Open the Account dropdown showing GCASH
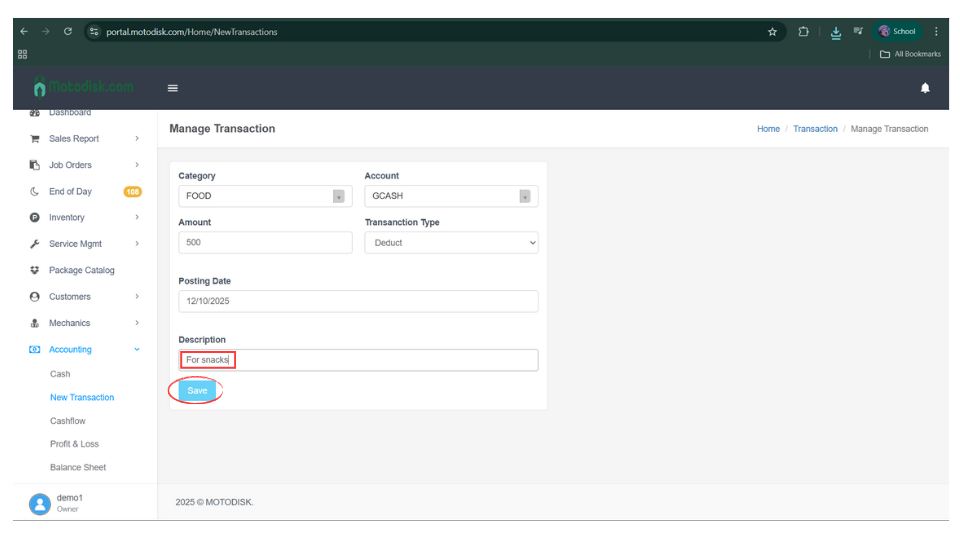960x540 pixels. click(450, 196)
